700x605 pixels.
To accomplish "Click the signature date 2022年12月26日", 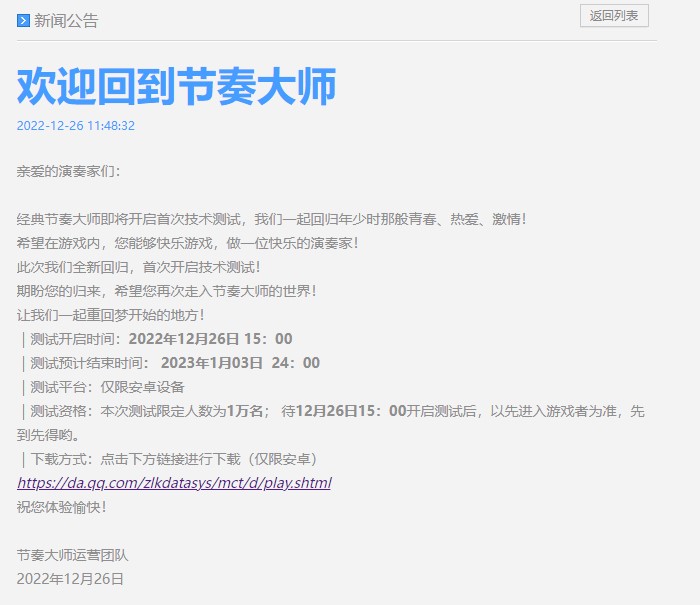I will pyautogui.click(x=70, y=579).
